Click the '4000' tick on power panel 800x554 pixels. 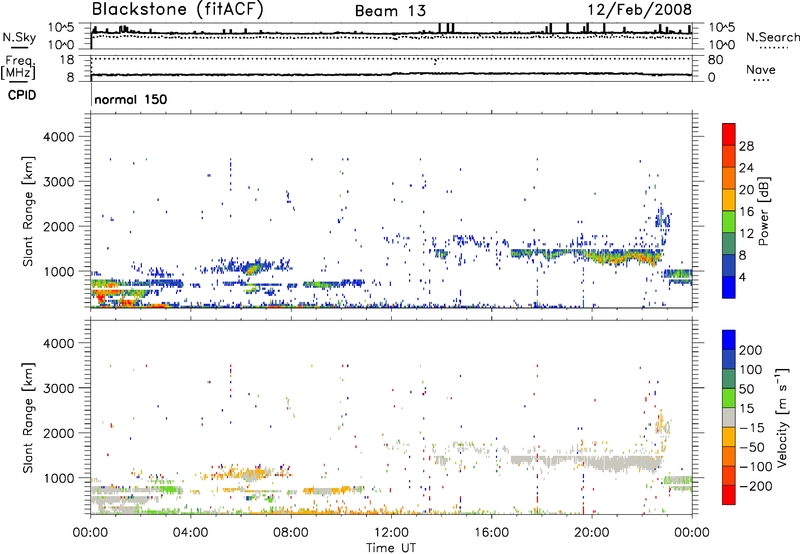58,137
